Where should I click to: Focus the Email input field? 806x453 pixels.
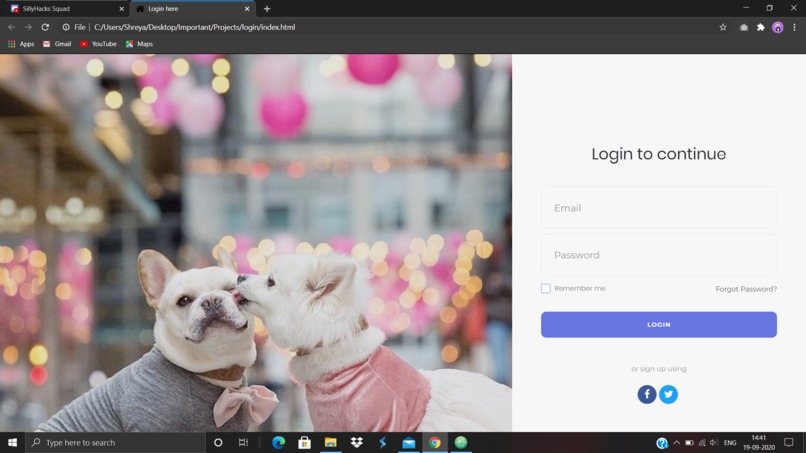tap(658, 208)
